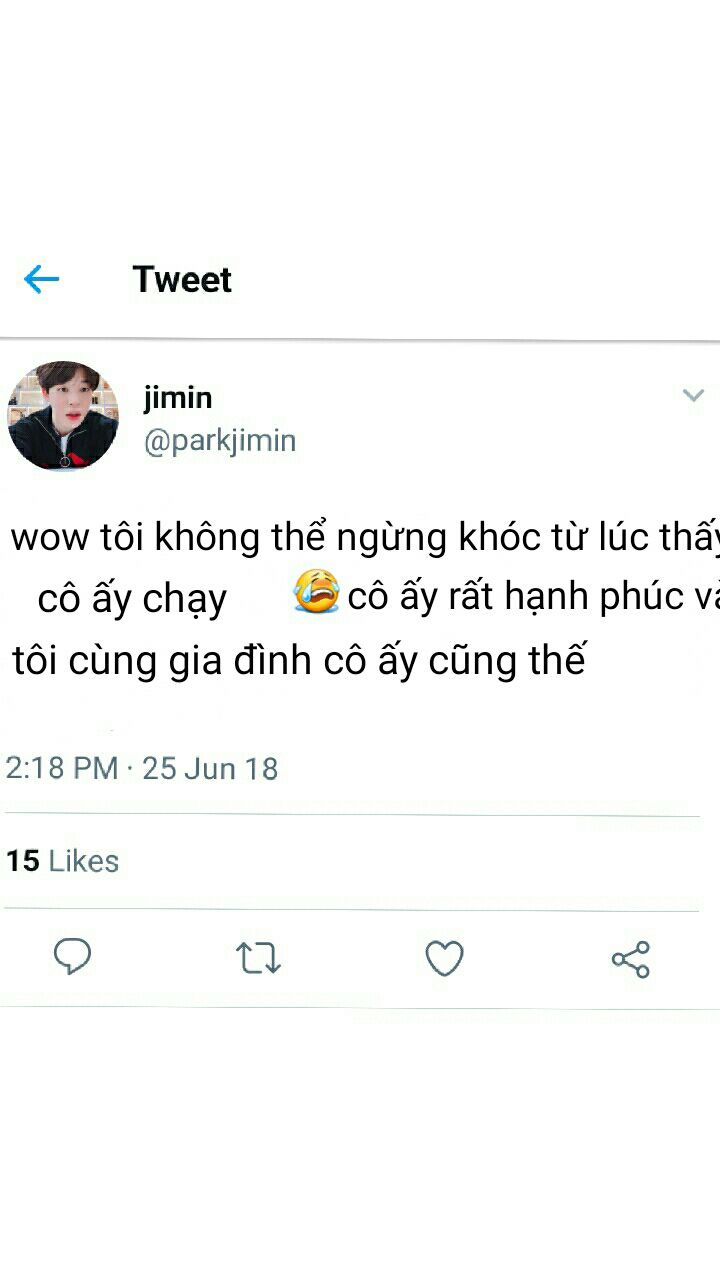Reply via the speech bubble icon
This screenshot has height=1280, width=720.
72,957
